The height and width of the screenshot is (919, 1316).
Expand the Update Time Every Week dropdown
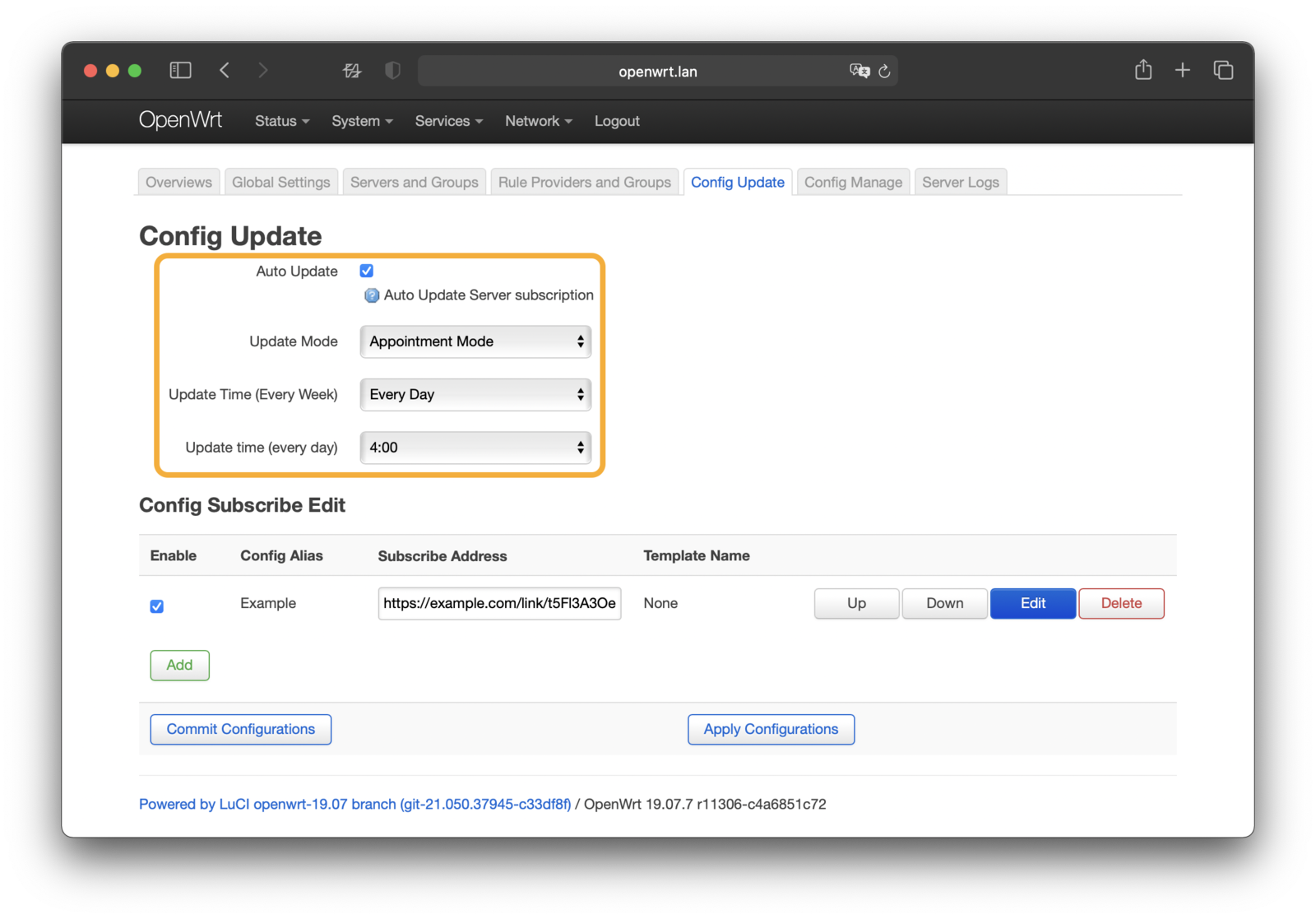pos(475,395)
